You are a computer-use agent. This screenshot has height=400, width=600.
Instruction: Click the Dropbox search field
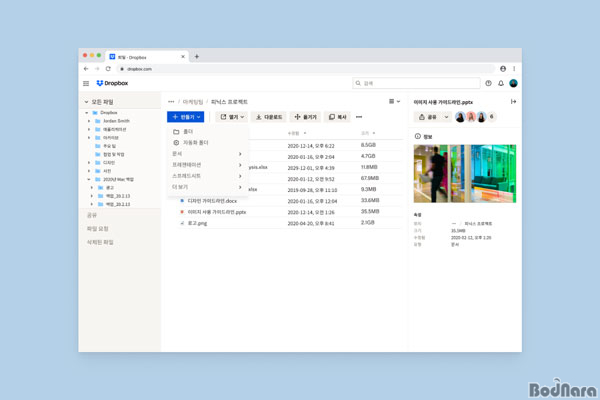(416, 83)
